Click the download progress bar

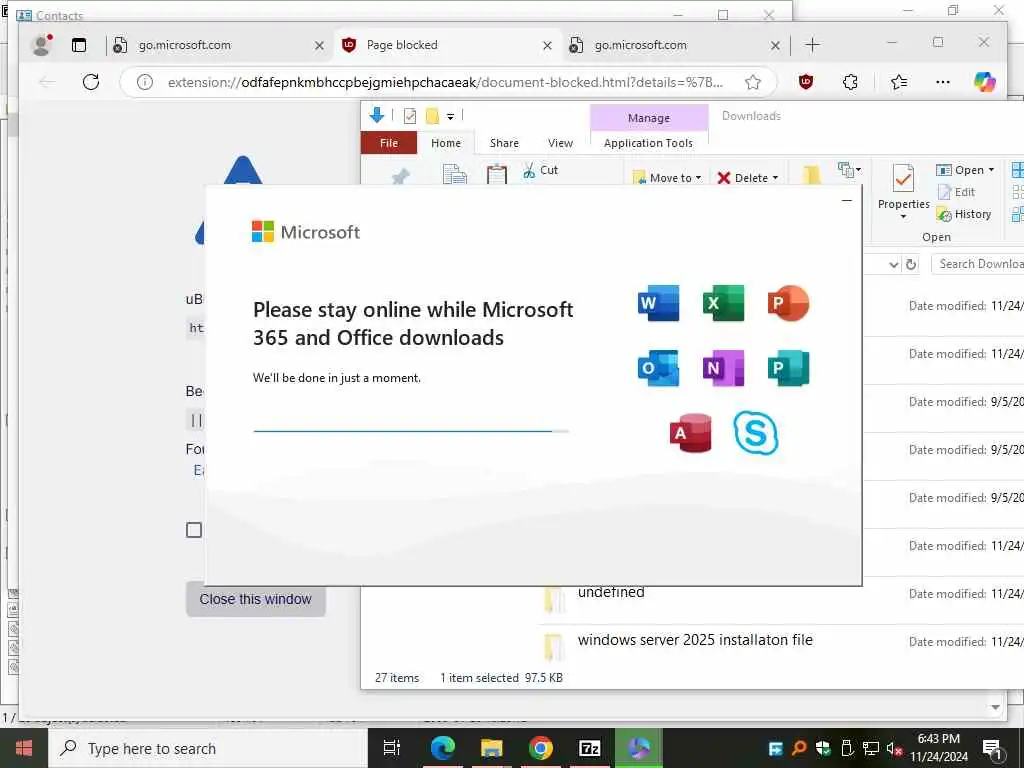click(411, 431)
